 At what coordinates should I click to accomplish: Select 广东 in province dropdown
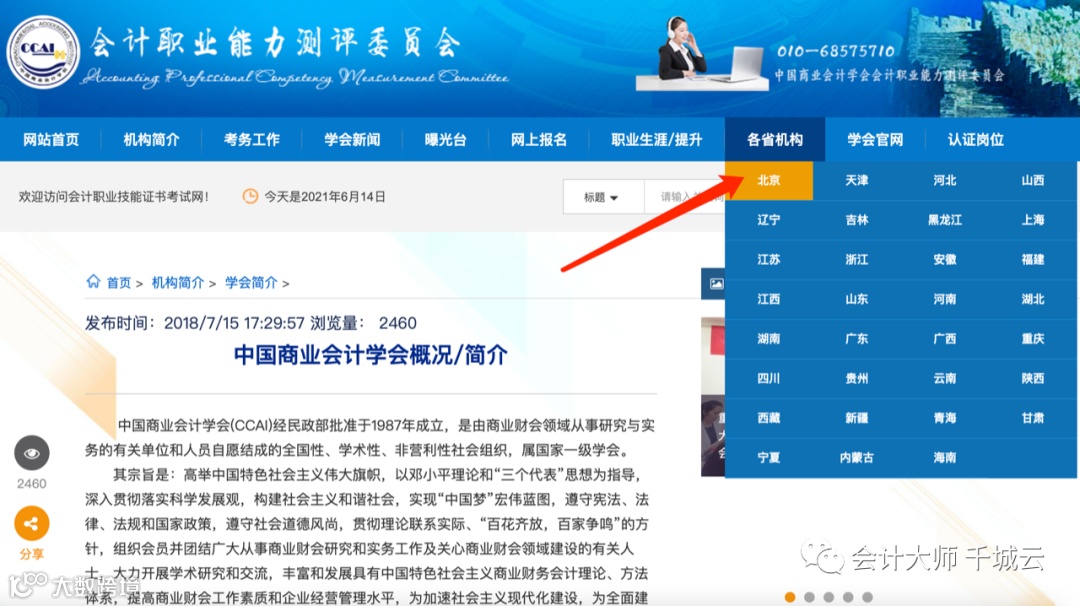(857, 339)
